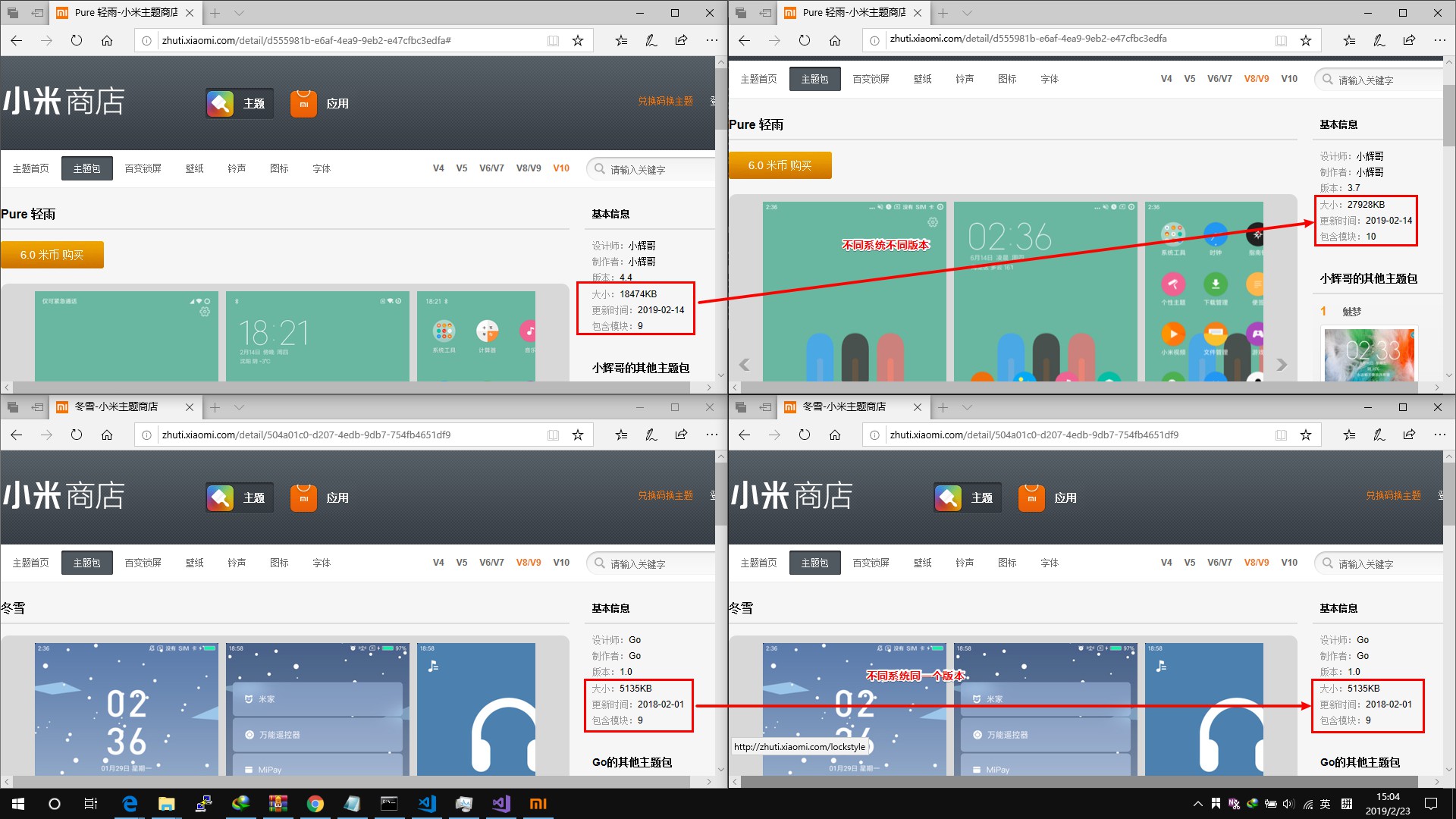Open the Edge ellipsis menu in lower-left window
The image size is (1456, 819).
(711, 435)
